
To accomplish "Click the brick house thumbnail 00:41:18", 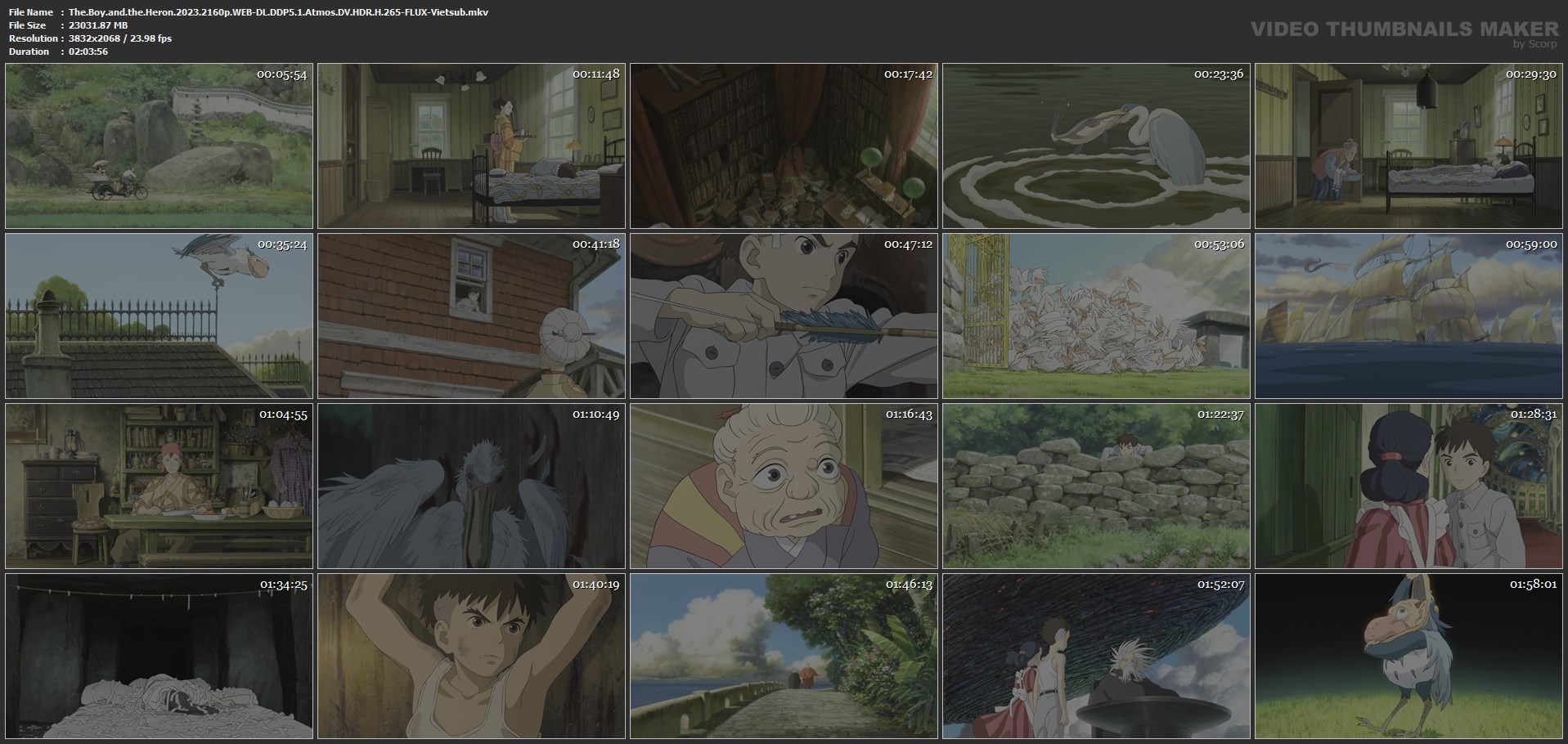I will point(471,316).
